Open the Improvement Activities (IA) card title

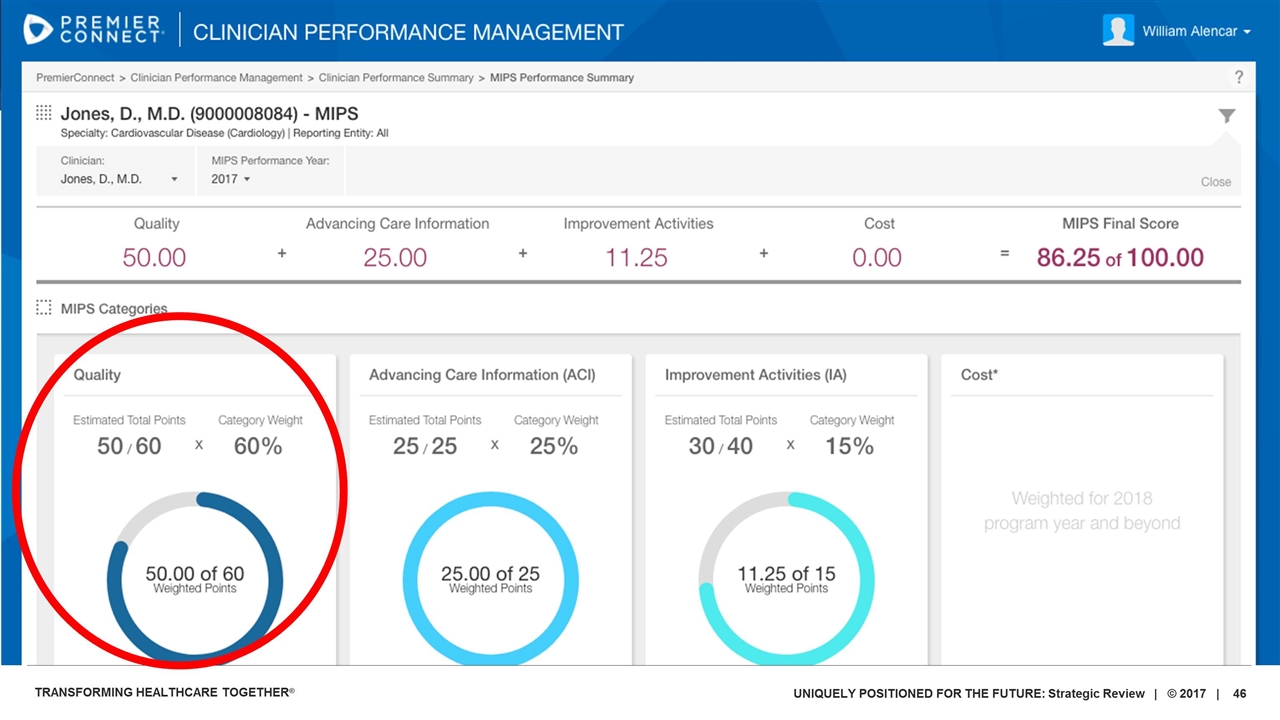click(756, 375)
